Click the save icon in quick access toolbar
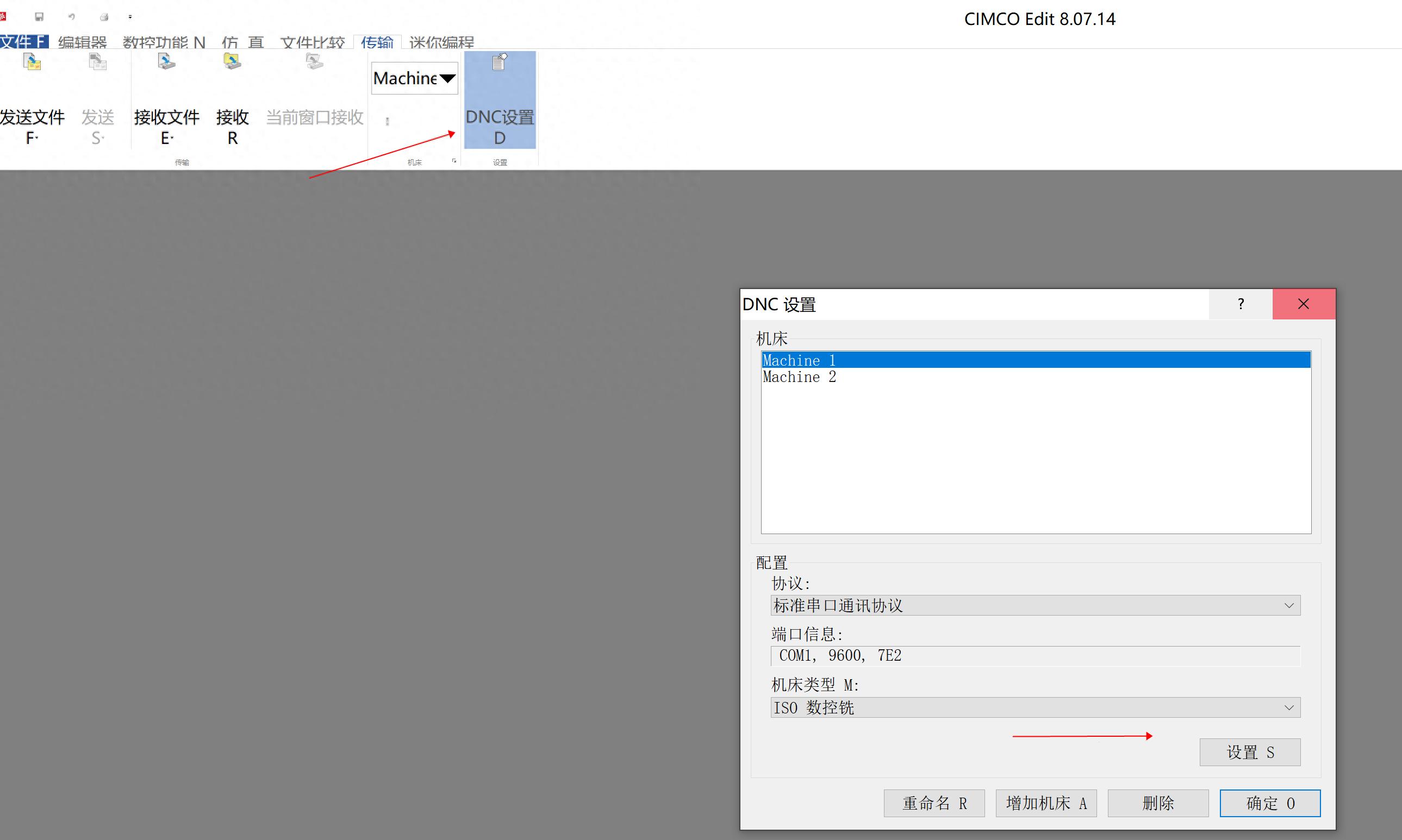This screenshot has height=840, width=1402. pyautogui.click(x=39, y=17)
